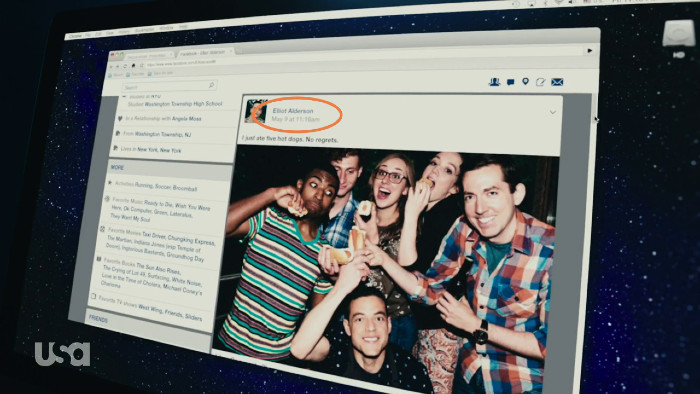Click 'Running, Soccer, Broomball' activities text

[166, 187]
